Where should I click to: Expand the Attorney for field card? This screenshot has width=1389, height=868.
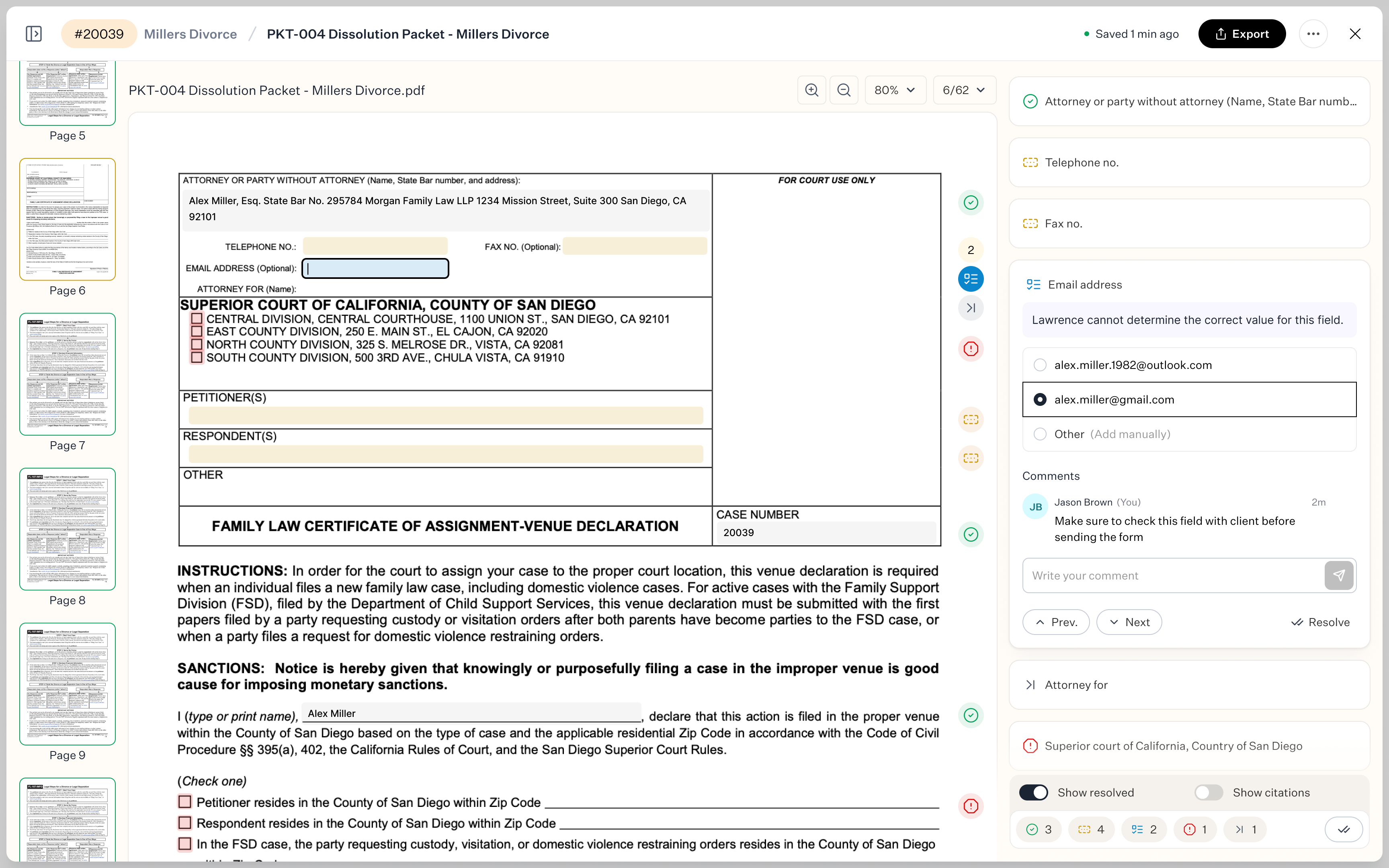tap(1078, 685)
